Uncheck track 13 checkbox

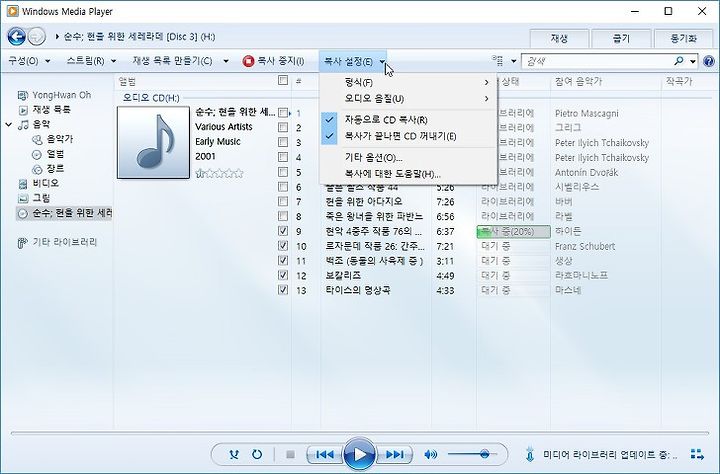point(283,290)
